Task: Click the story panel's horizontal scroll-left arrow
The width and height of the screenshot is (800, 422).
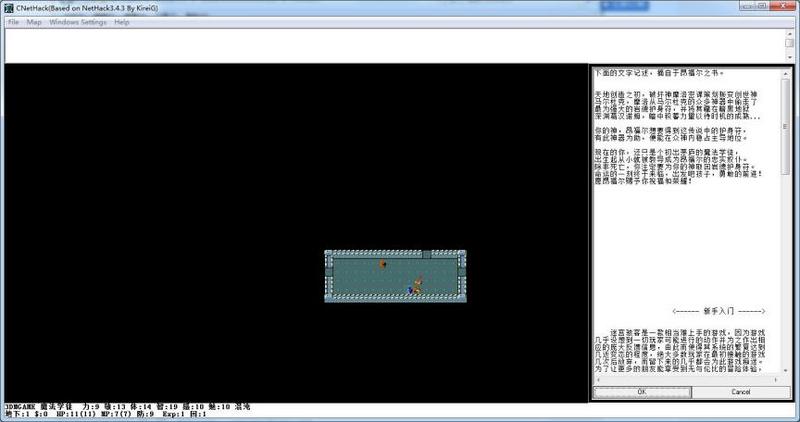Action: (x=598, y=380)
